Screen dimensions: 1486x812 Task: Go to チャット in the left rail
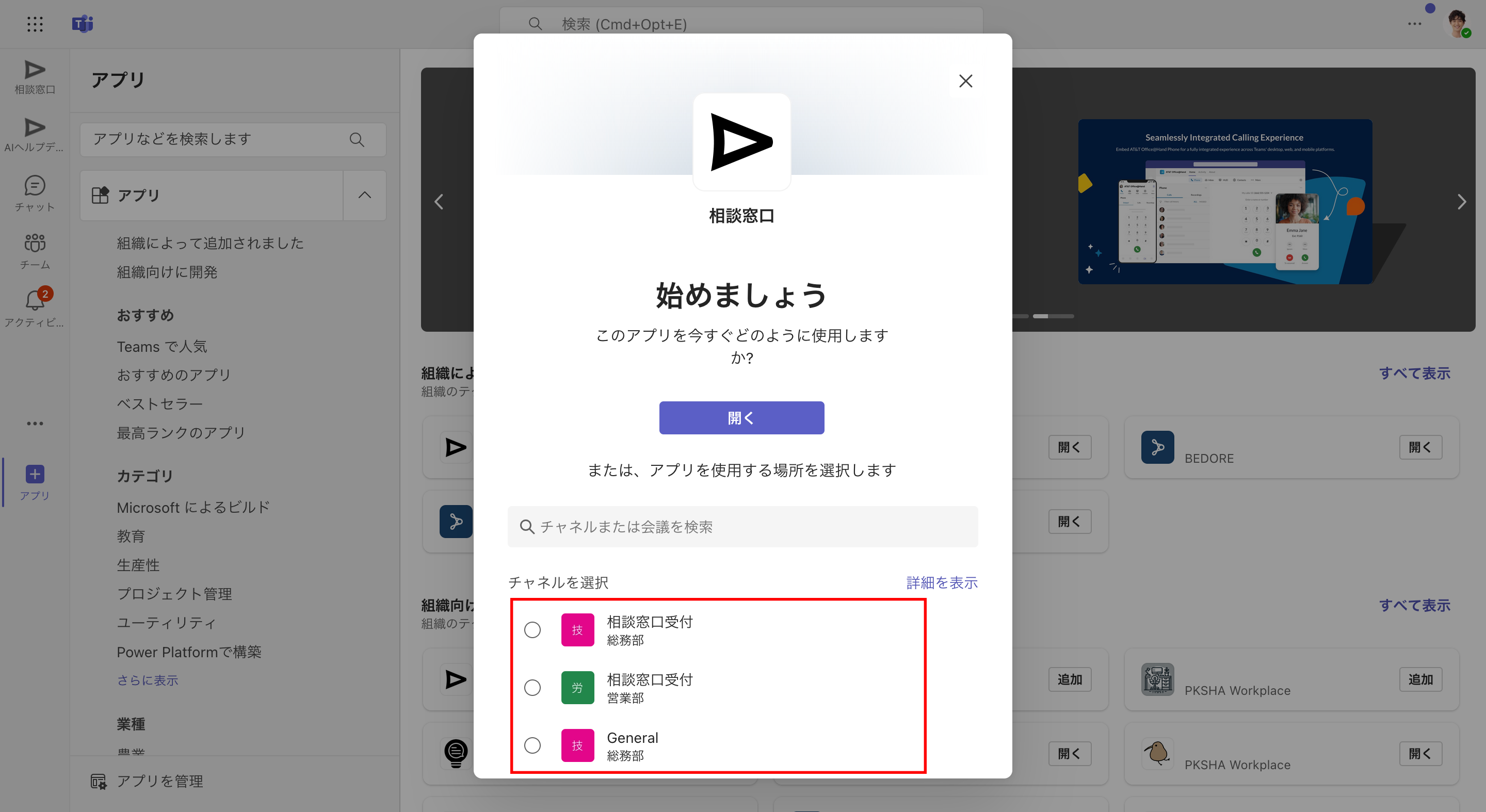click(x=35, y=194)
